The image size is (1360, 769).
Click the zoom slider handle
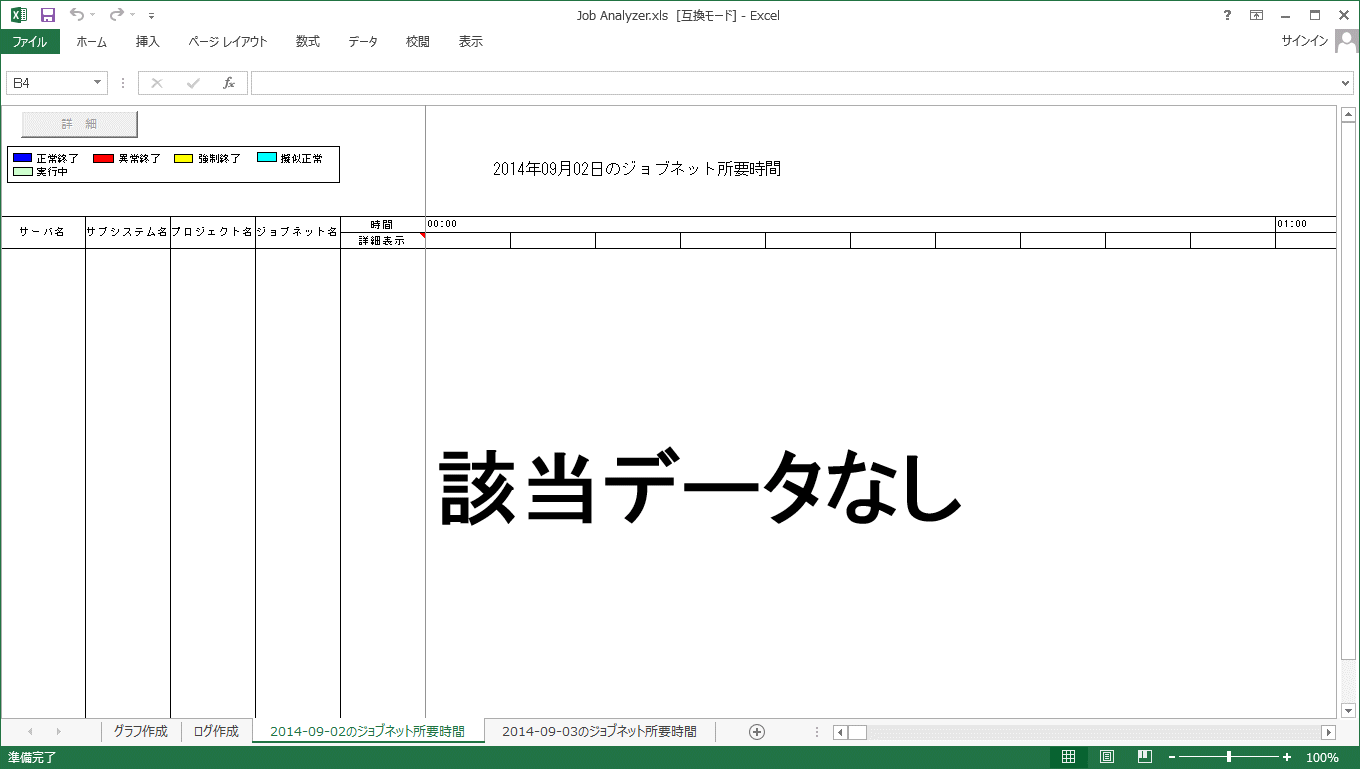pos(1228,757)
